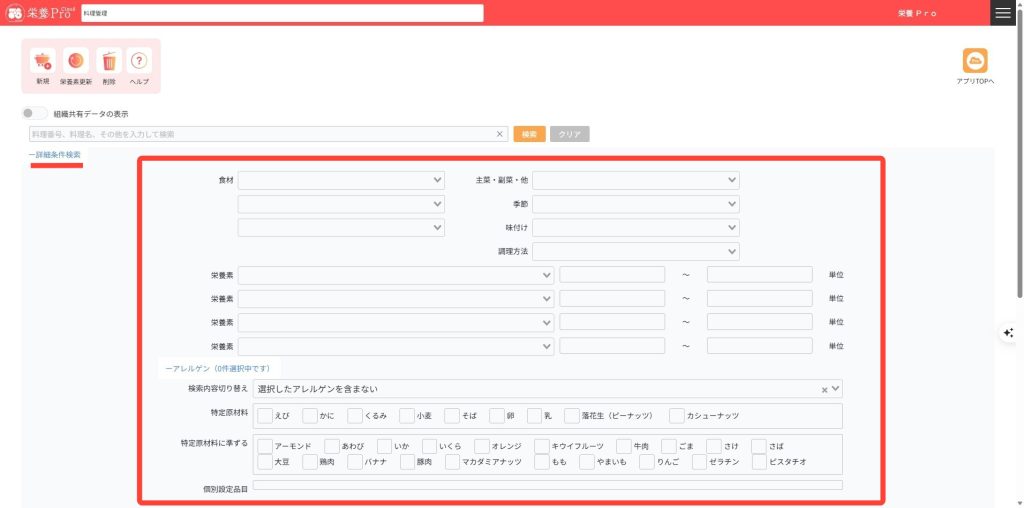Click first 栄養素 row minimum value field

[x=612, y=275]
